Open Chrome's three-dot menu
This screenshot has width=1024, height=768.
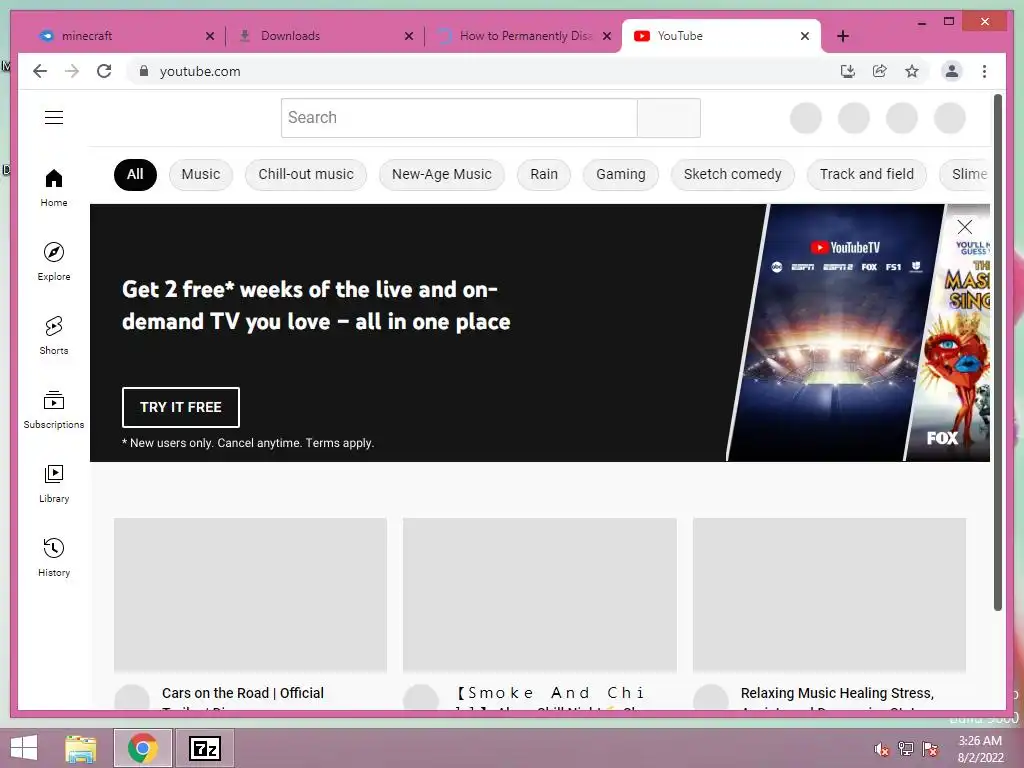click(984, 71)
